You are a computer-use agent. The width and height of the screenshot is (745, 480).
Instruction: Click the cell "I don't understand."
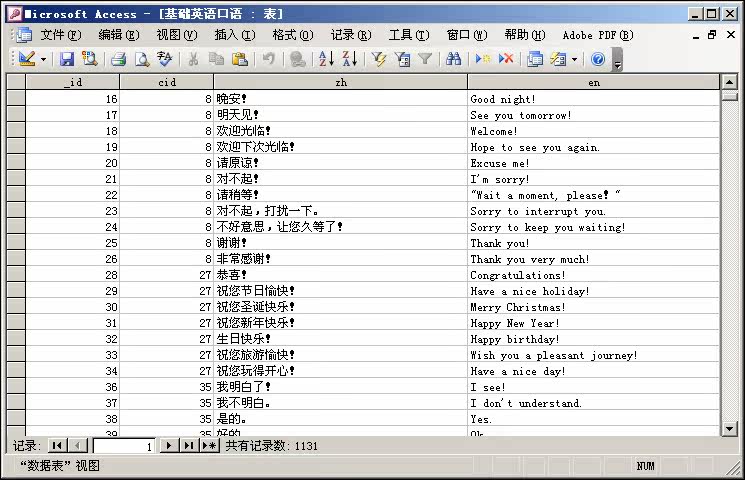point(593,403)
